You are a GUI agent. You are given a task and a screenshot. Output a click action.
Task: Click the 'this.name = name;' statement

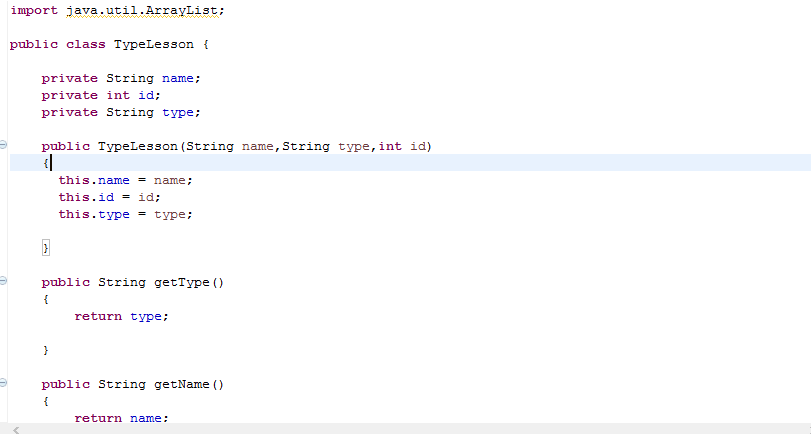(126, 181)
